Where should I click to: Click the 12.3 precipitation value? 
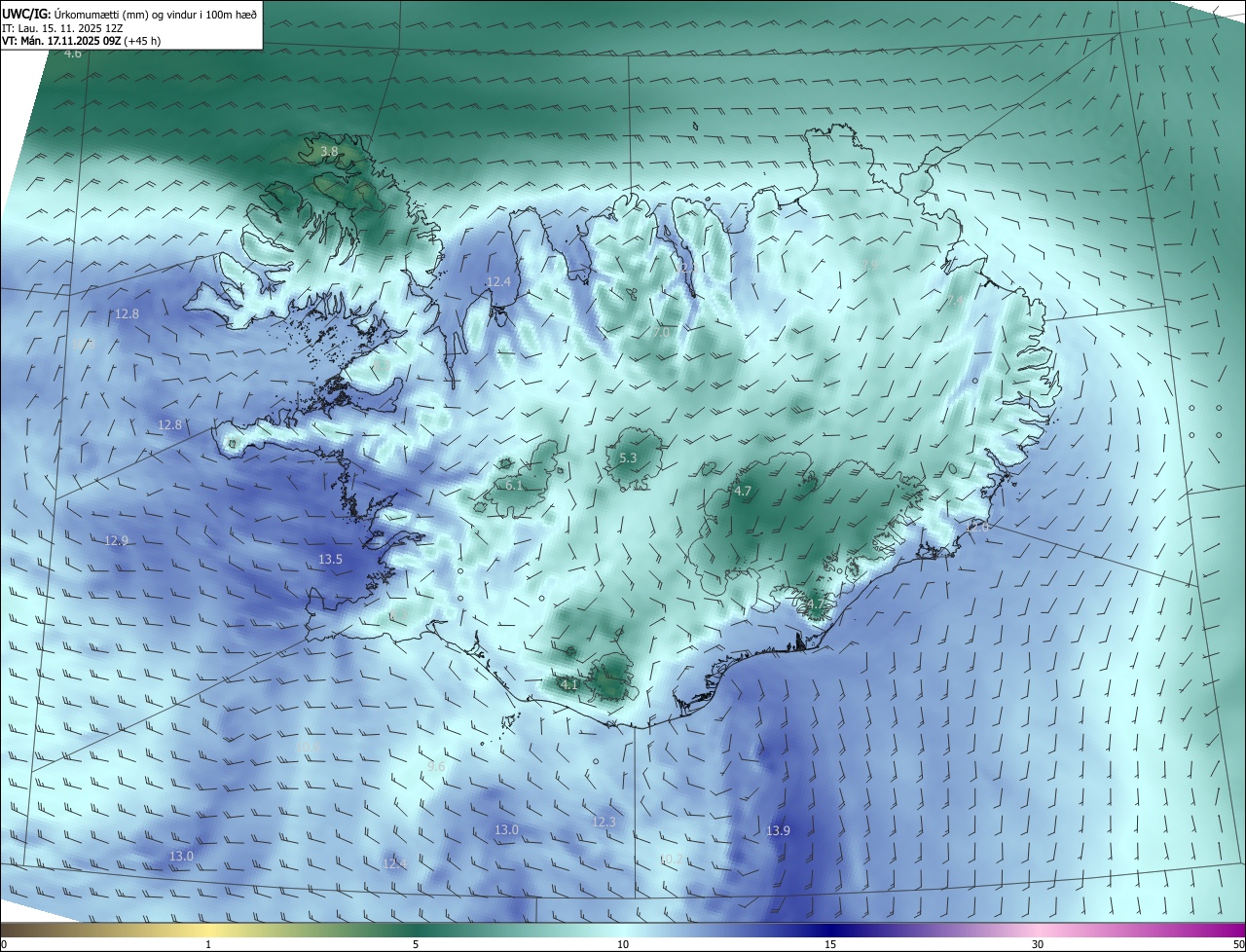tap(605, 822)
